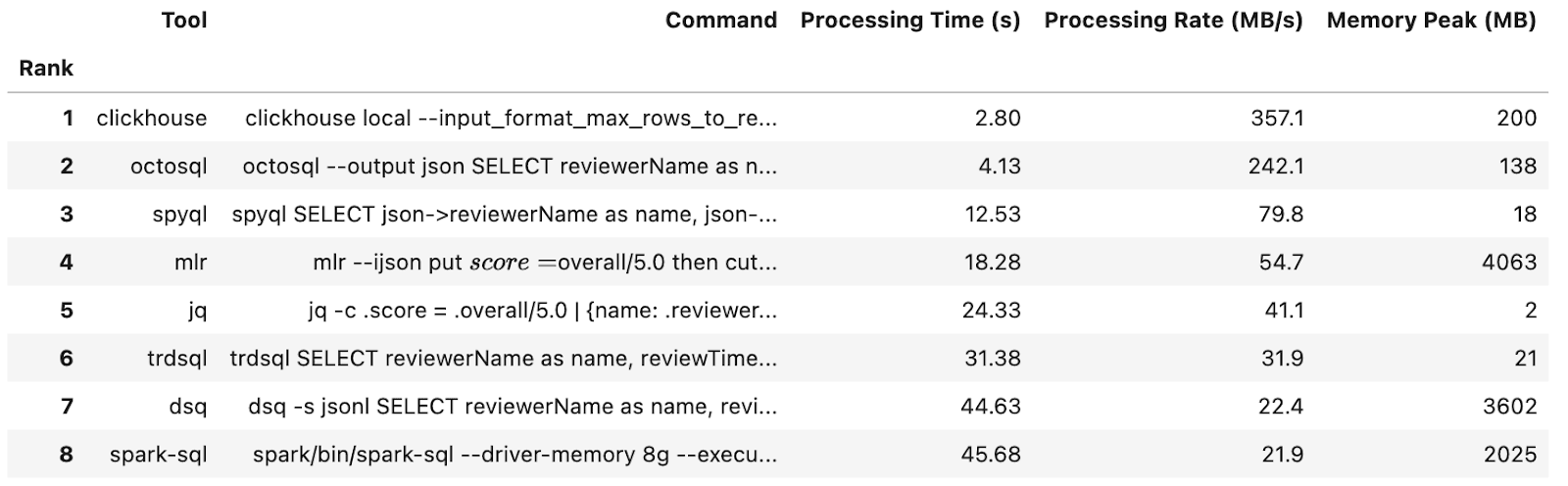1568x486 pixels.
Task: Click the spark-sql tool cell
Action: pos(159,455)
